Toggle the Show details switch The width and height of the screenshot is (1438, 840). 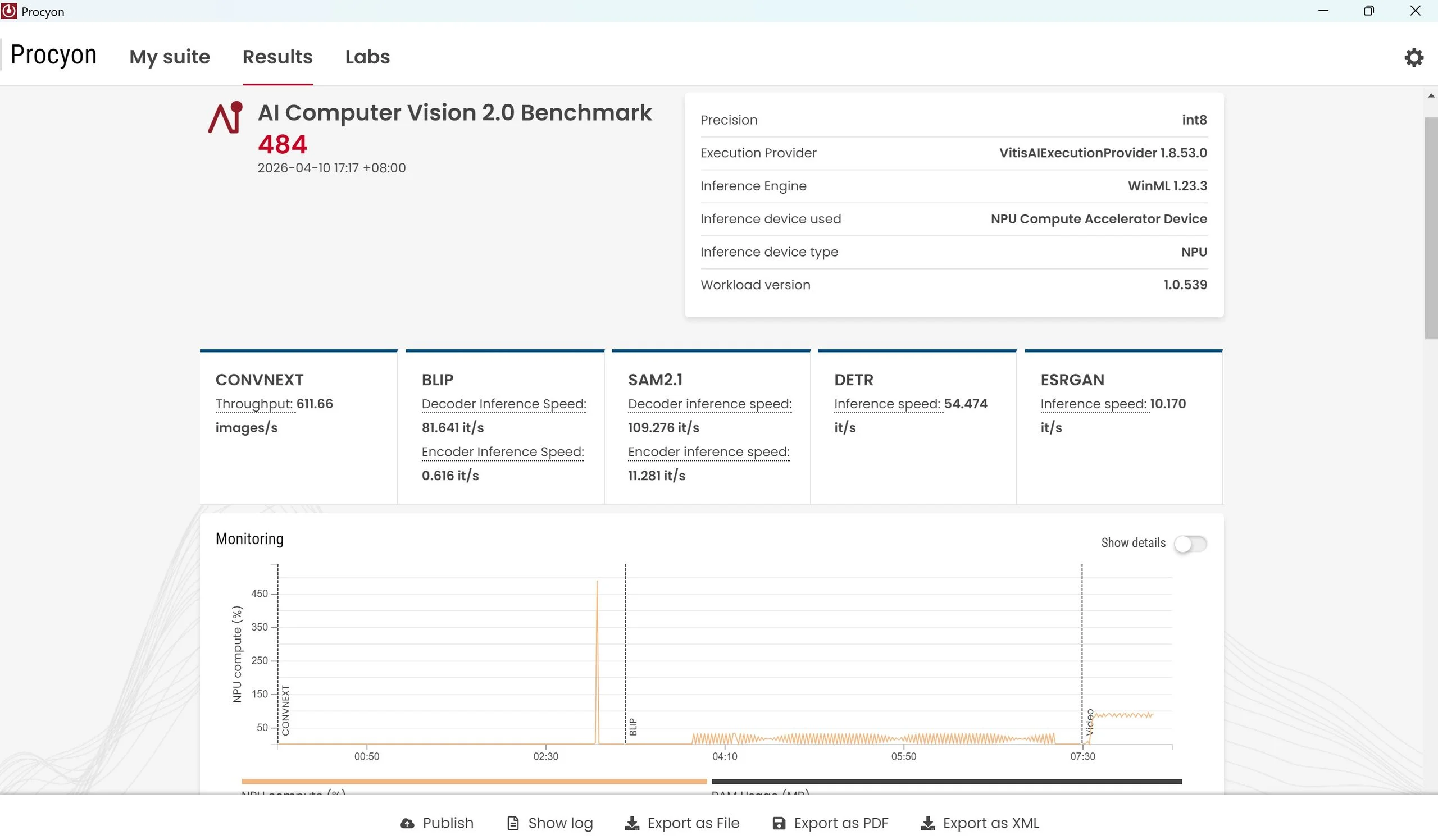pos(1190,544)
